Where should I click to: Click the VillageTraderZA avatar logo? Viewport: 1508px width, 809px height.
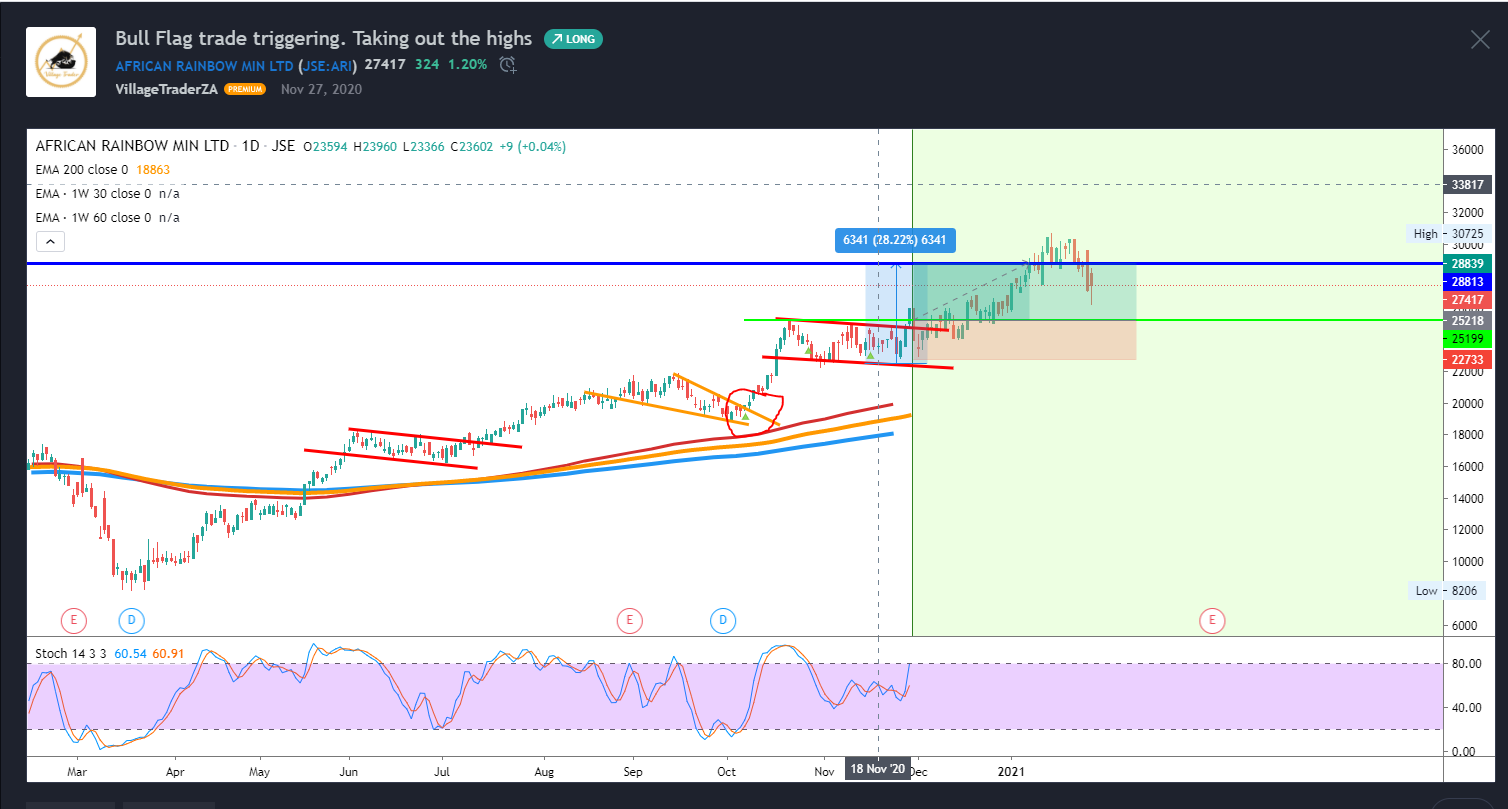tap(60, 62)
